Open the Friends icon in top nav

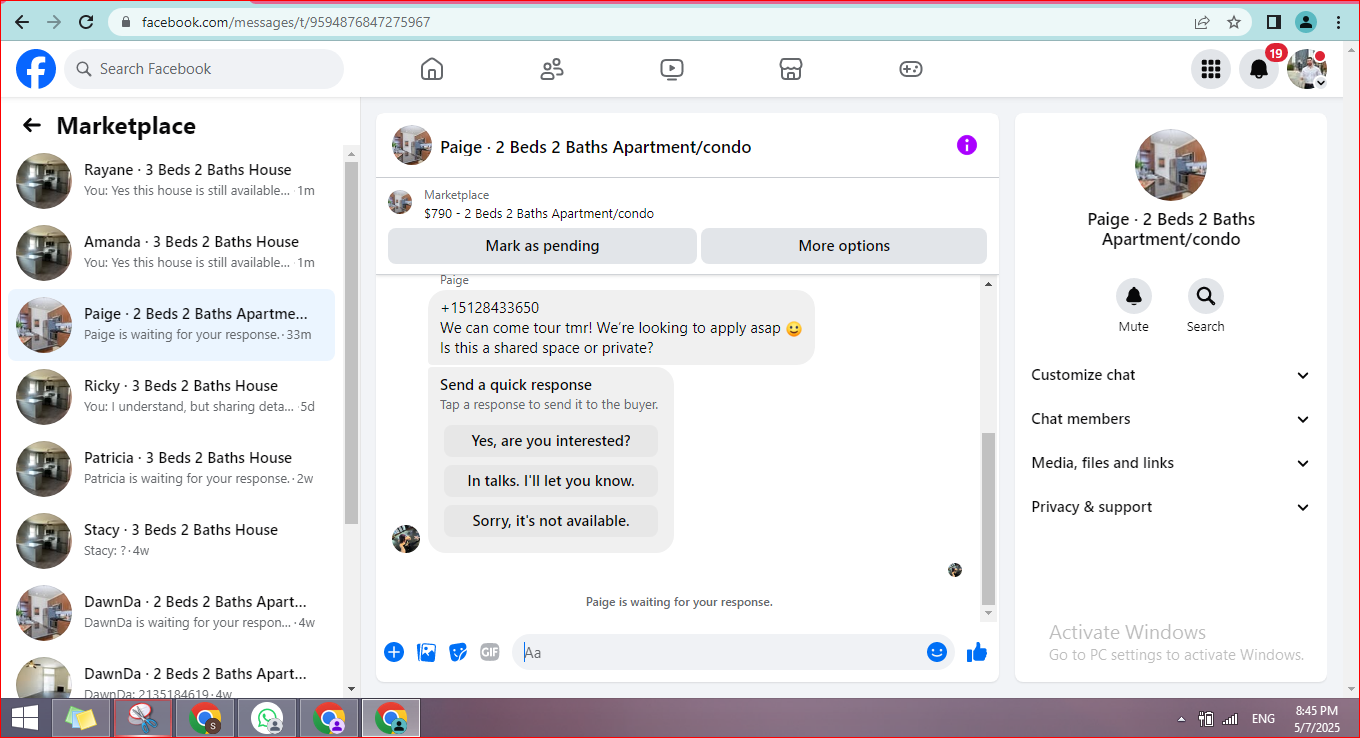[x=552, y=69]
